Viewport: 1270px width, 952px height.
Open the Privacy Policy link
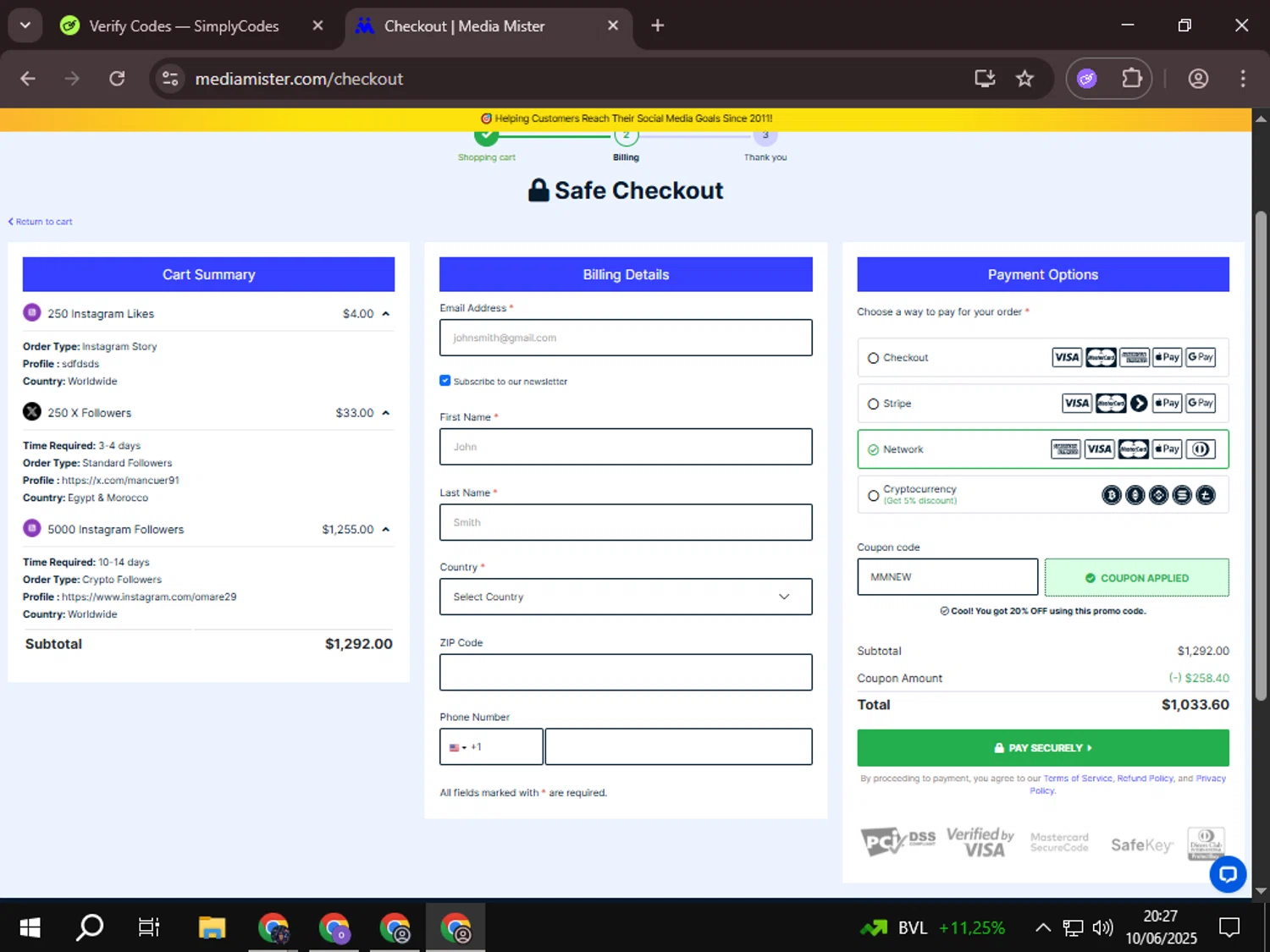coord(1211,779)
